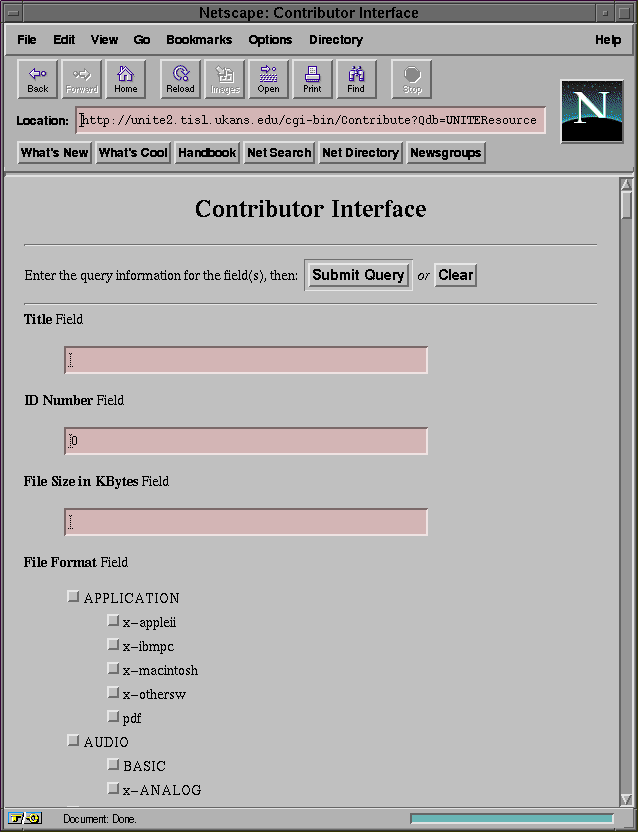Select the x-macintosh checkbox
Image resolution: width=638 pixels, height=832 pixels.
[113, 669]
